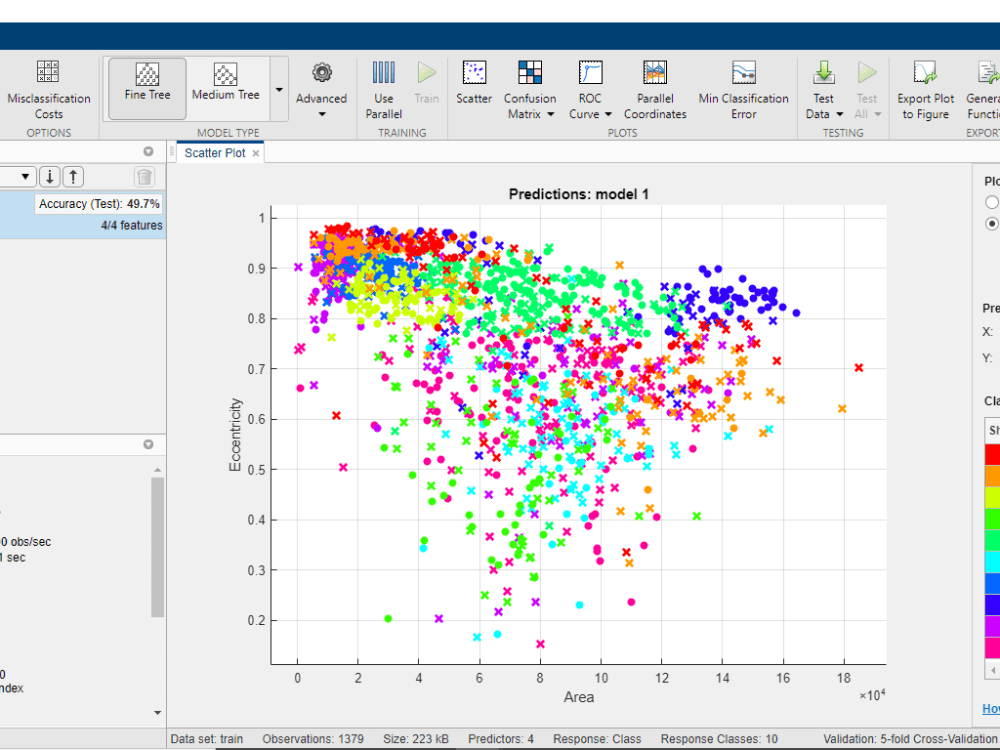
Task: Sort models using the down-arrow button
Action: tap(49, 176)
